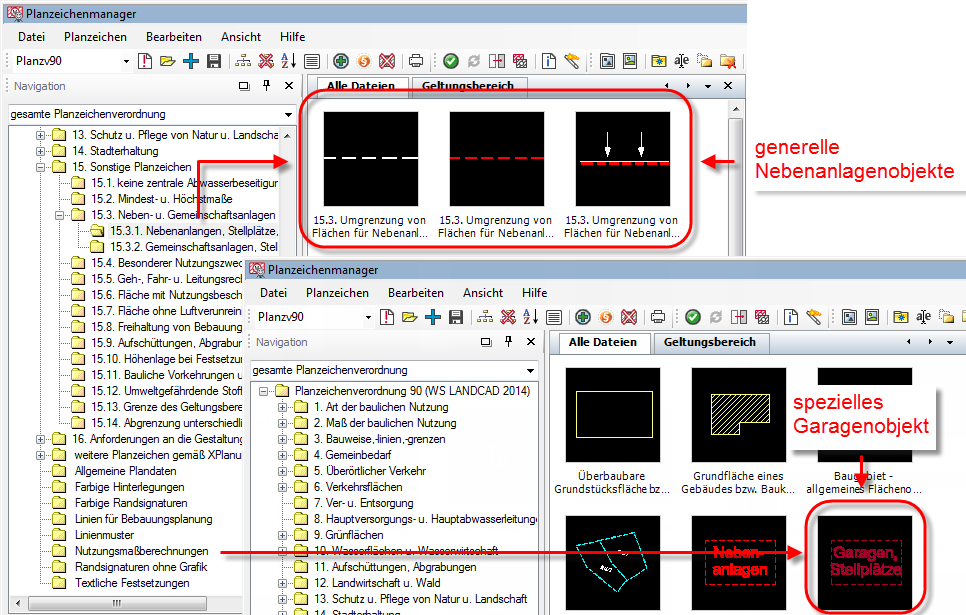The height and width of the screenshot is (615, 966).
Task: Click the green circled plus icon in the front toolbar
Action: (x=582, y=317)
